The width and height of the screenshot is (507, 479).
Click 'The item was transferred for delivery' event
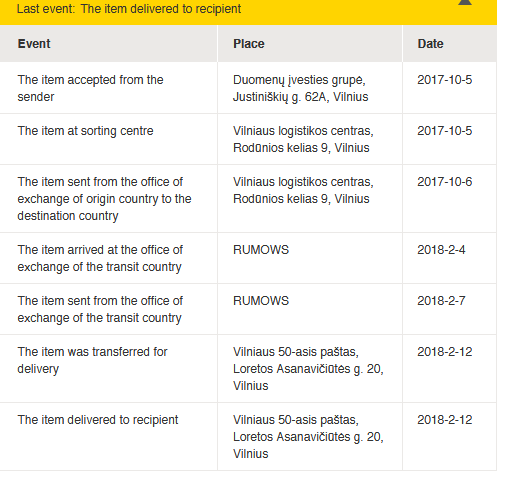[92, 360]
